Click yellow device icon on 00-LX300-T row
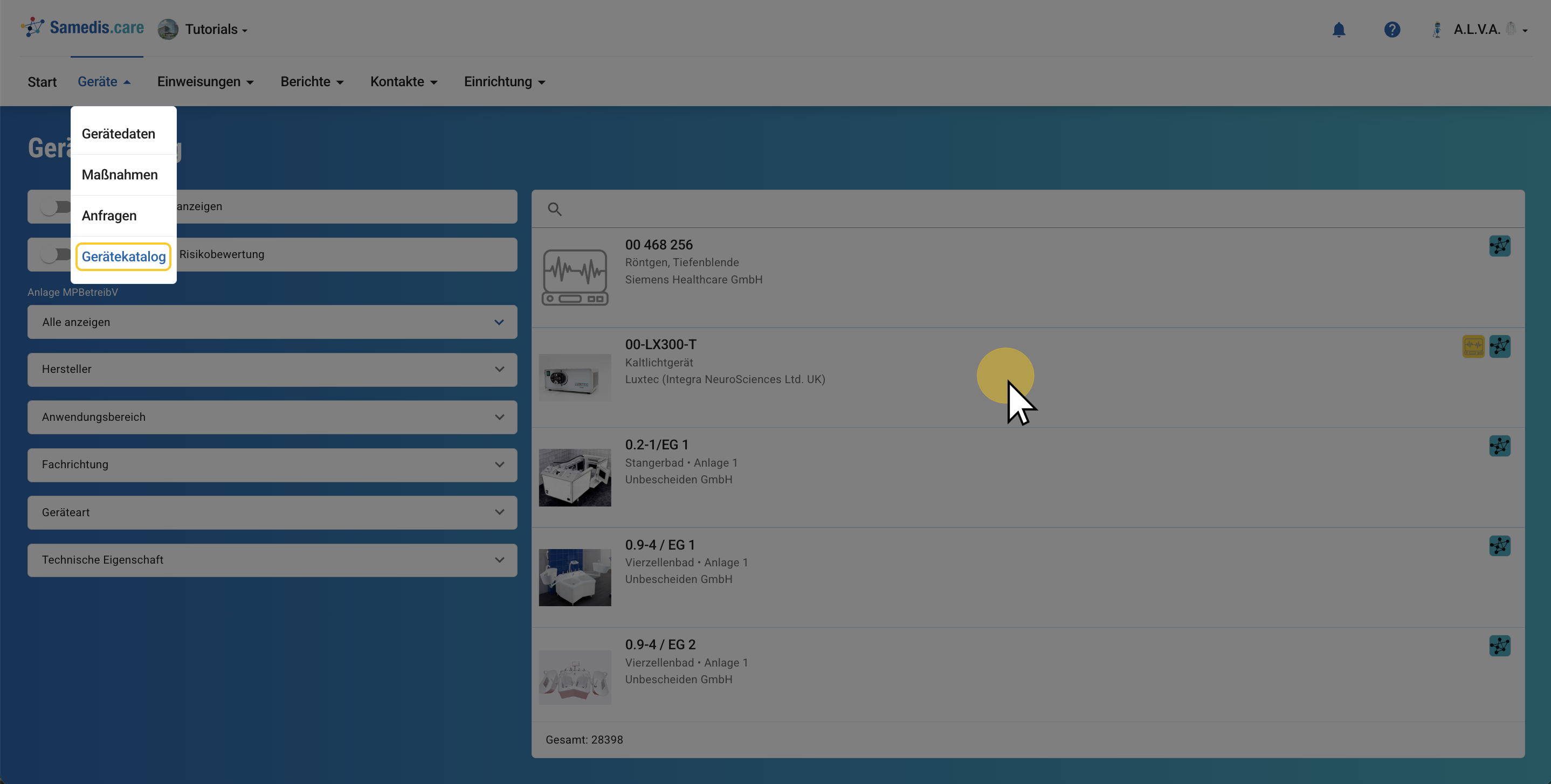Image resolution: width=1551 pixels, height=784 pixels. click(1473, 346)
